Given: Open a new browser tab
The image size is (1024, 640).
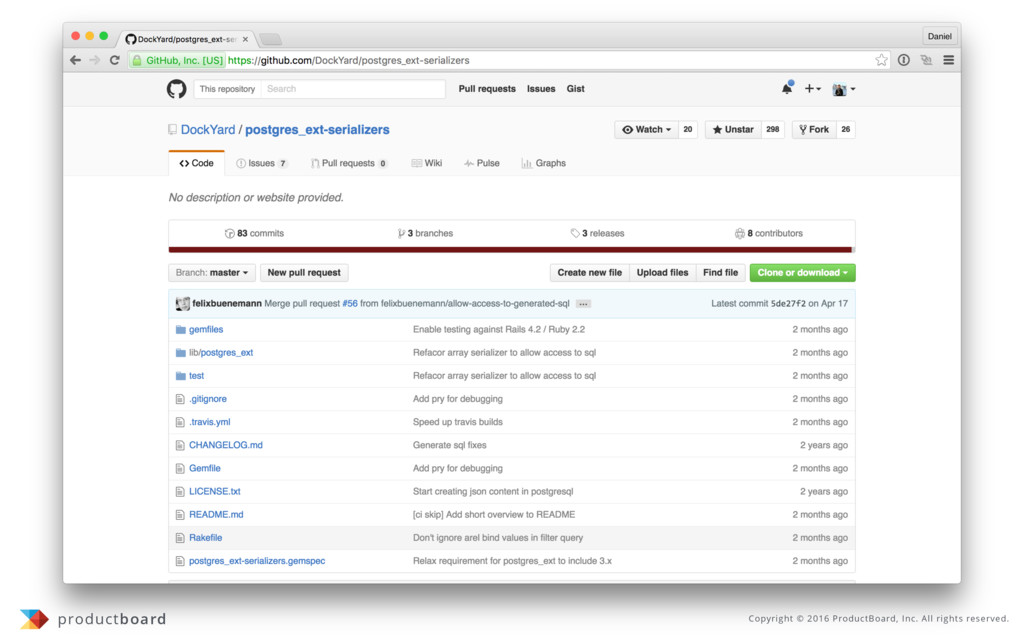Looking at the screenshot, I should click(x=270, y=39).
